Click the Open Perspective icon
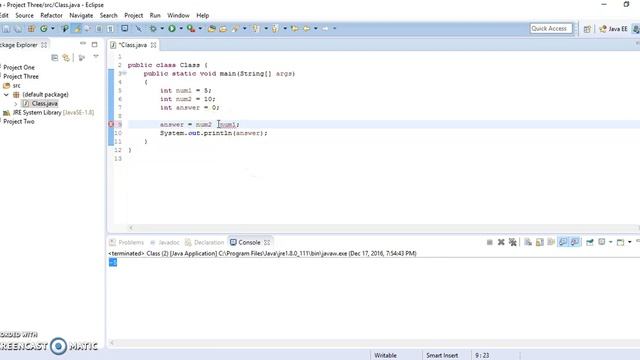Image resolution: width=640 pixels, height=360 pixels. 587,29
